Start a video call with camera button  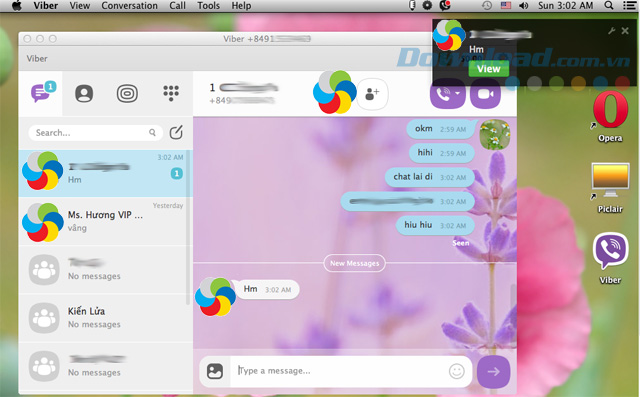click(x=486, y=94)
